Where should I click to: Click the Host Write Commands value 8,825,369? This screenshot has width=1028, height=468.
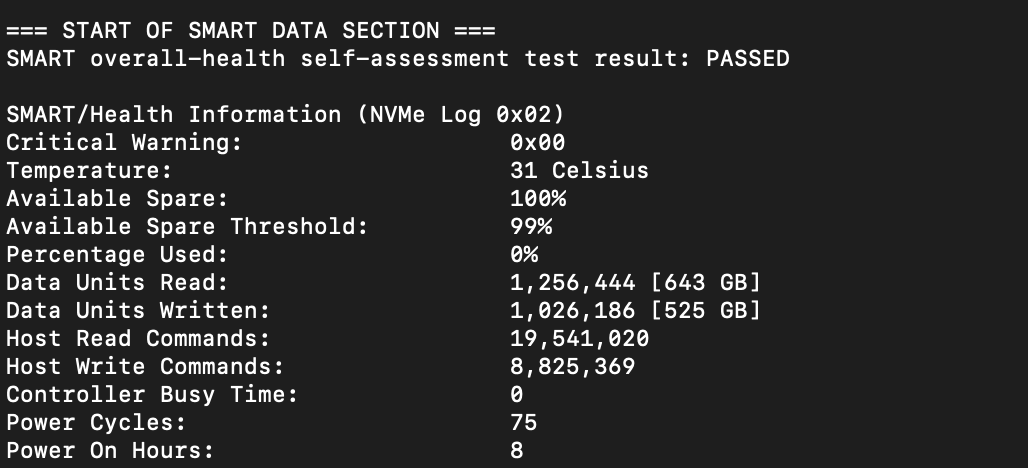pos(572,367)
